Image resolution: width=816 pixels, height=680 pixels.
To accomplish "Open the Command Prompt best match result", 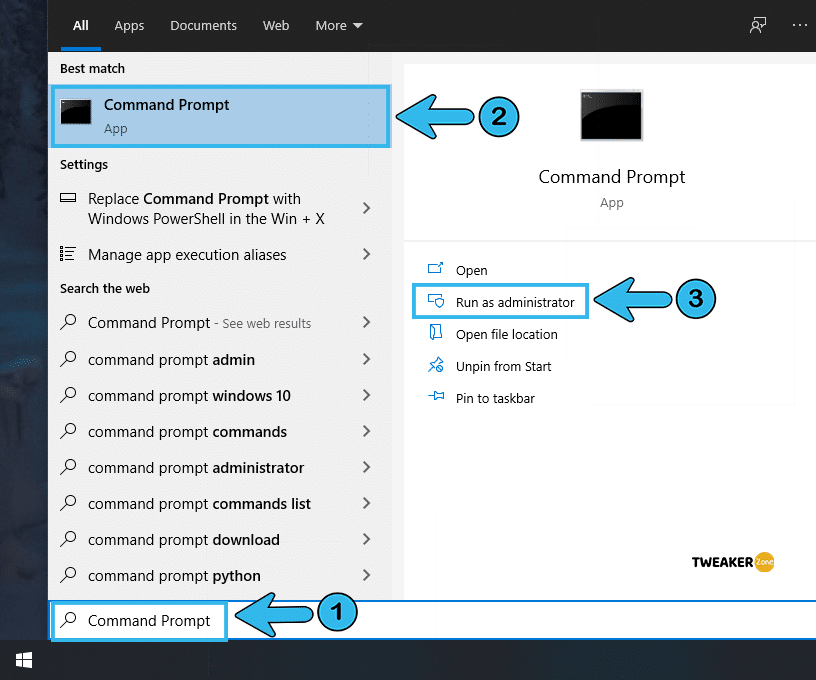I will tap(221, 117).
